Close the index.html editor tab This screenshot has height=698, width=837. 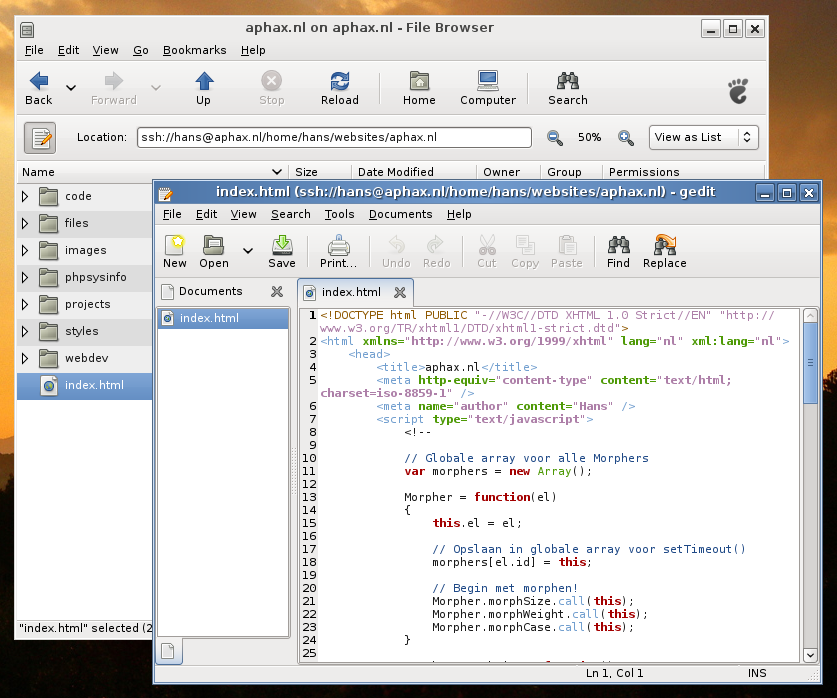pyautogui.click(x=400, y=292)
